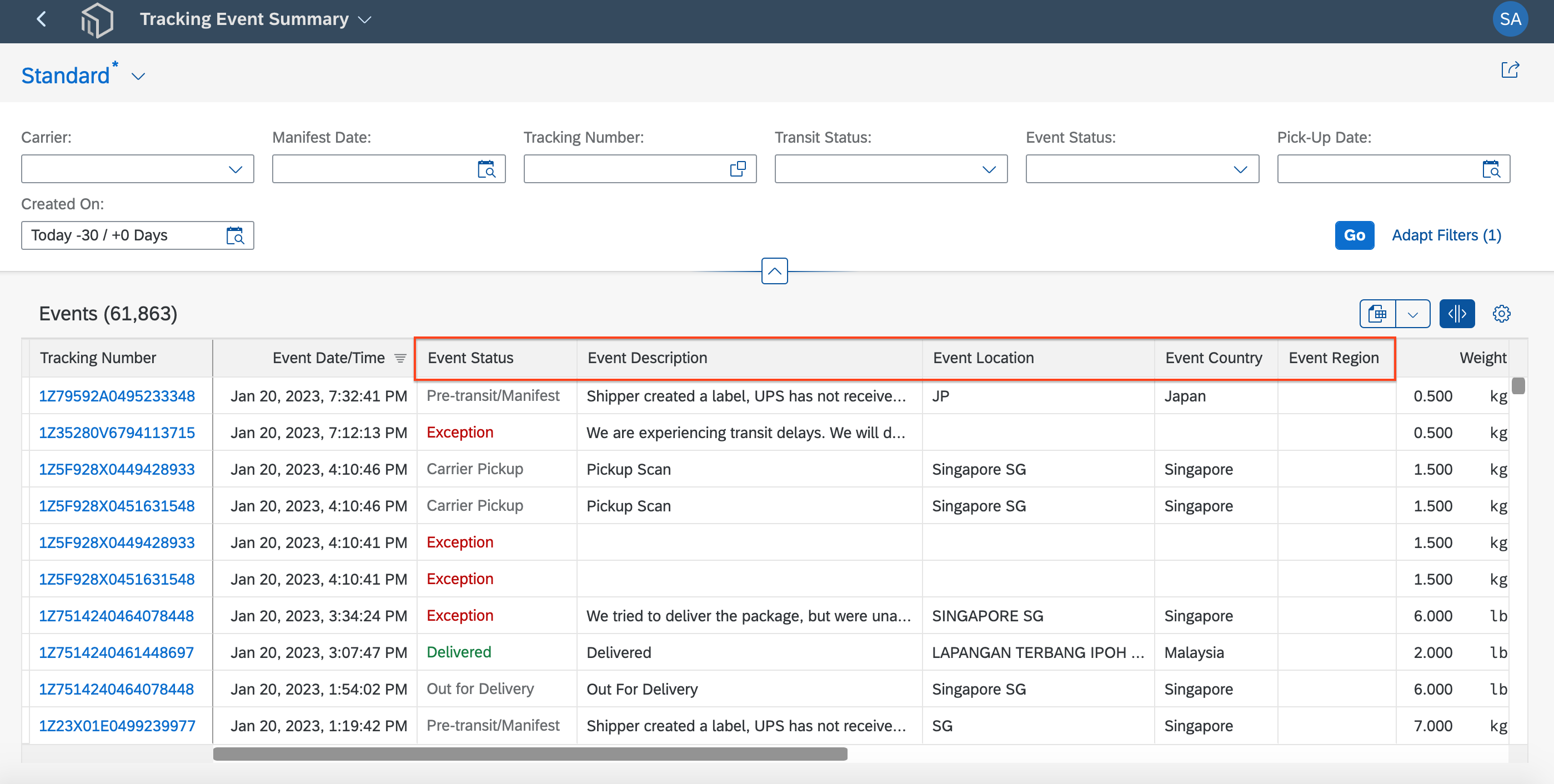Open table settings gear icon
The image size is (1554, 784).
(x=1501, y=314)
